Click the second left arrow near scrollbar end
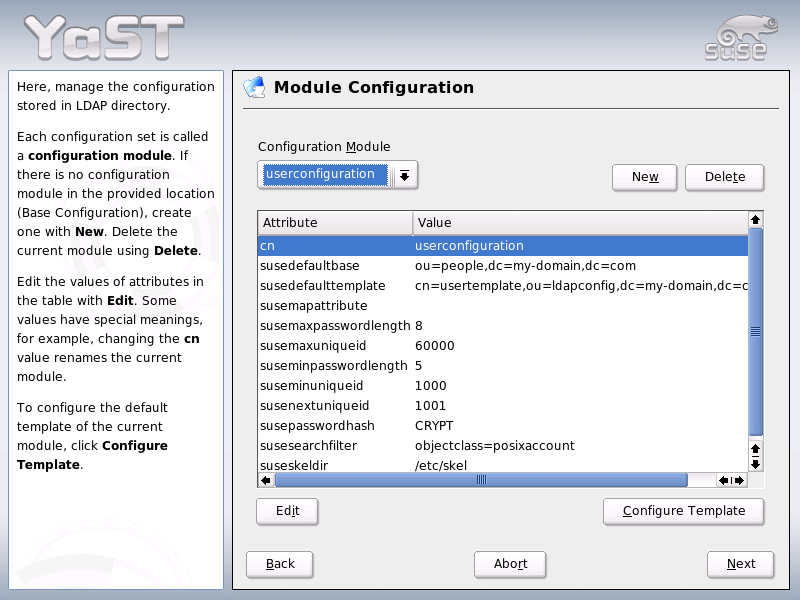Viewport: 800px width, 600px height. [724, 480]
